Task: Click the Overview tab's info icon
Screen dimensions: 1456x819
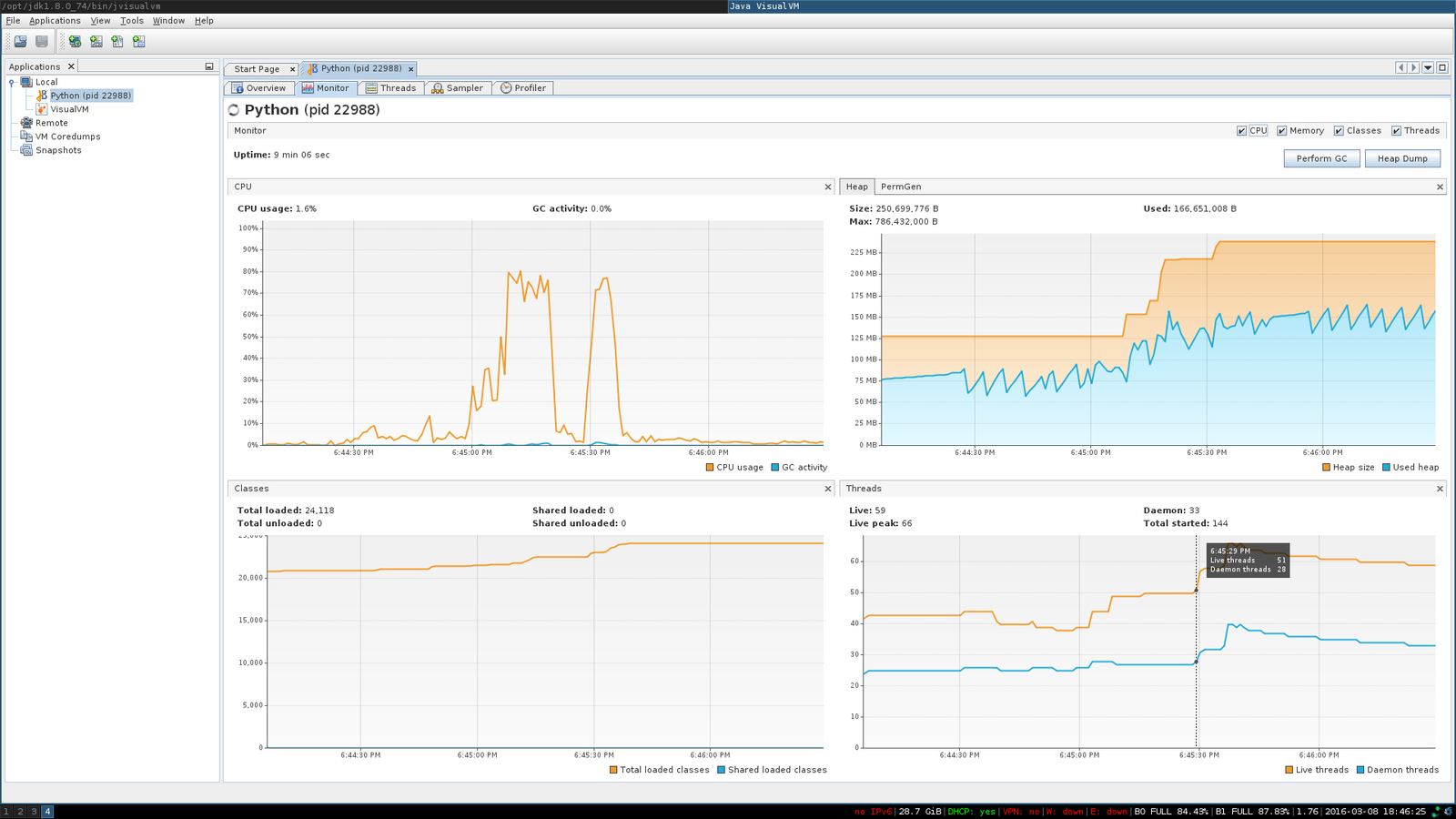Action: [238, 88]
